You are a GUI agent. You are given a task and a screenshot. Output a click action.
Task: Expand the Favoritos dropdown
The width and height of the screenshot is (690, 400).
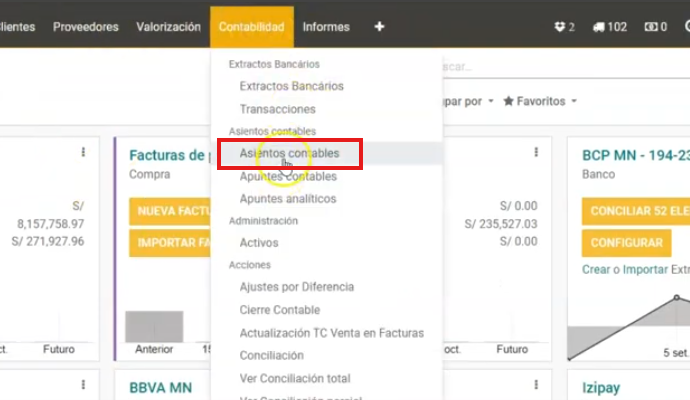click(x=540, y=101)
